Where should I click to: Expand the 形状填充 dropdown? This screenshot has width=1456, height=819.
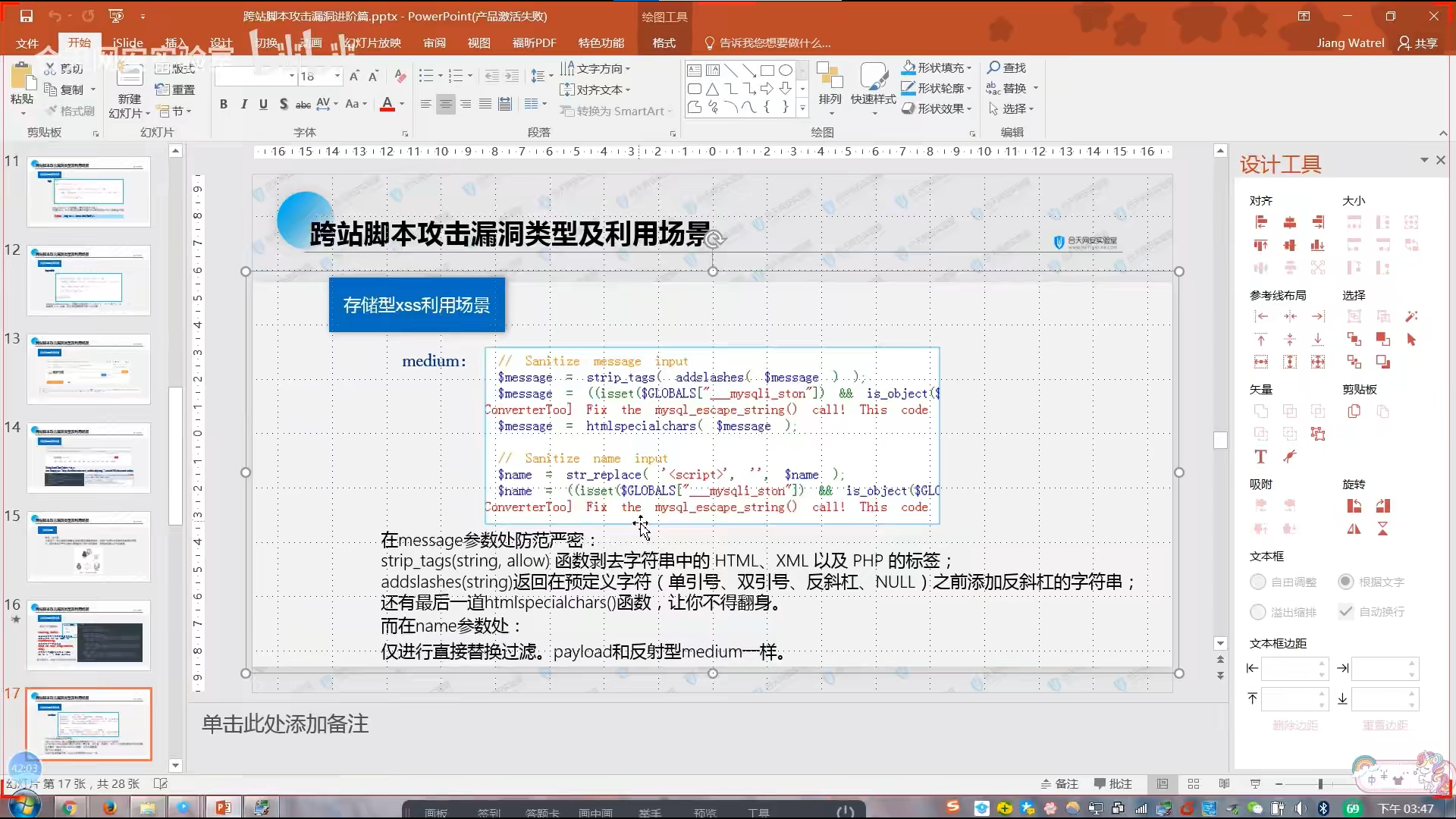pyautogui.click(x=969, y=68)
